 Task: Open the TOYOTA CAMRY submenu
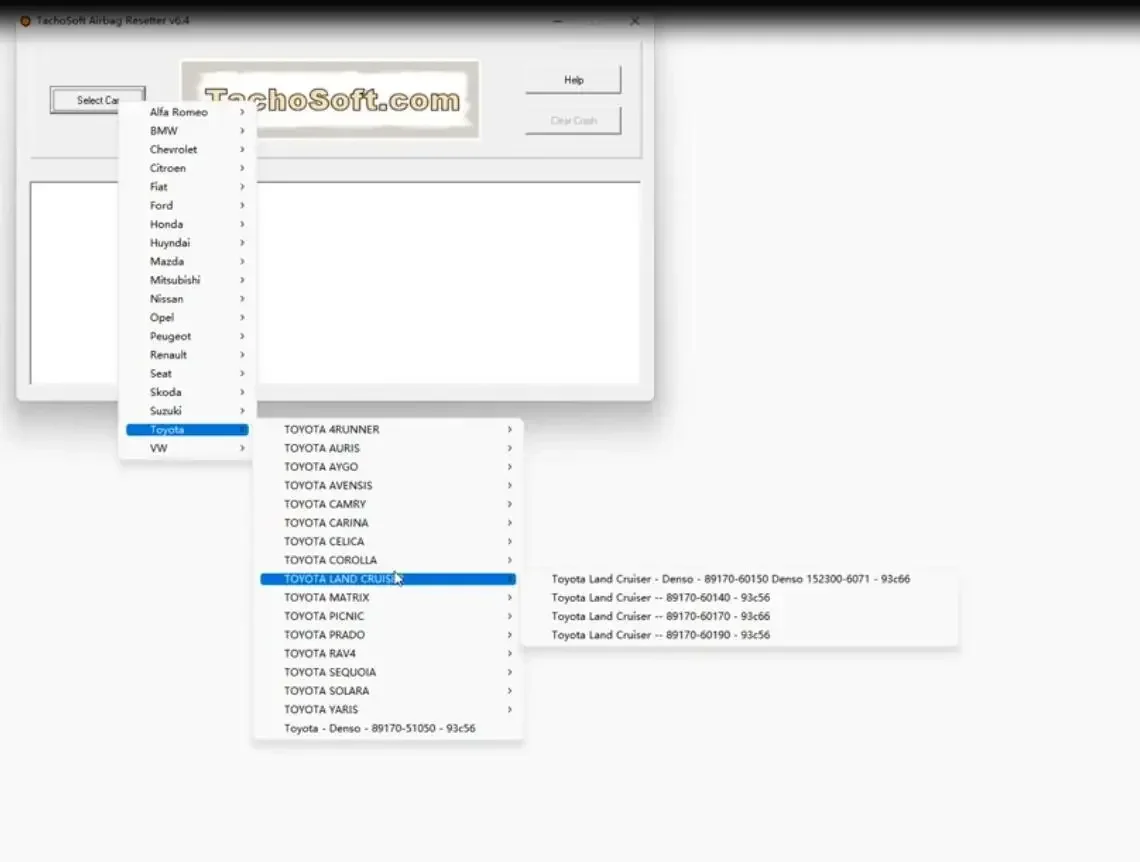coord(388,504)
